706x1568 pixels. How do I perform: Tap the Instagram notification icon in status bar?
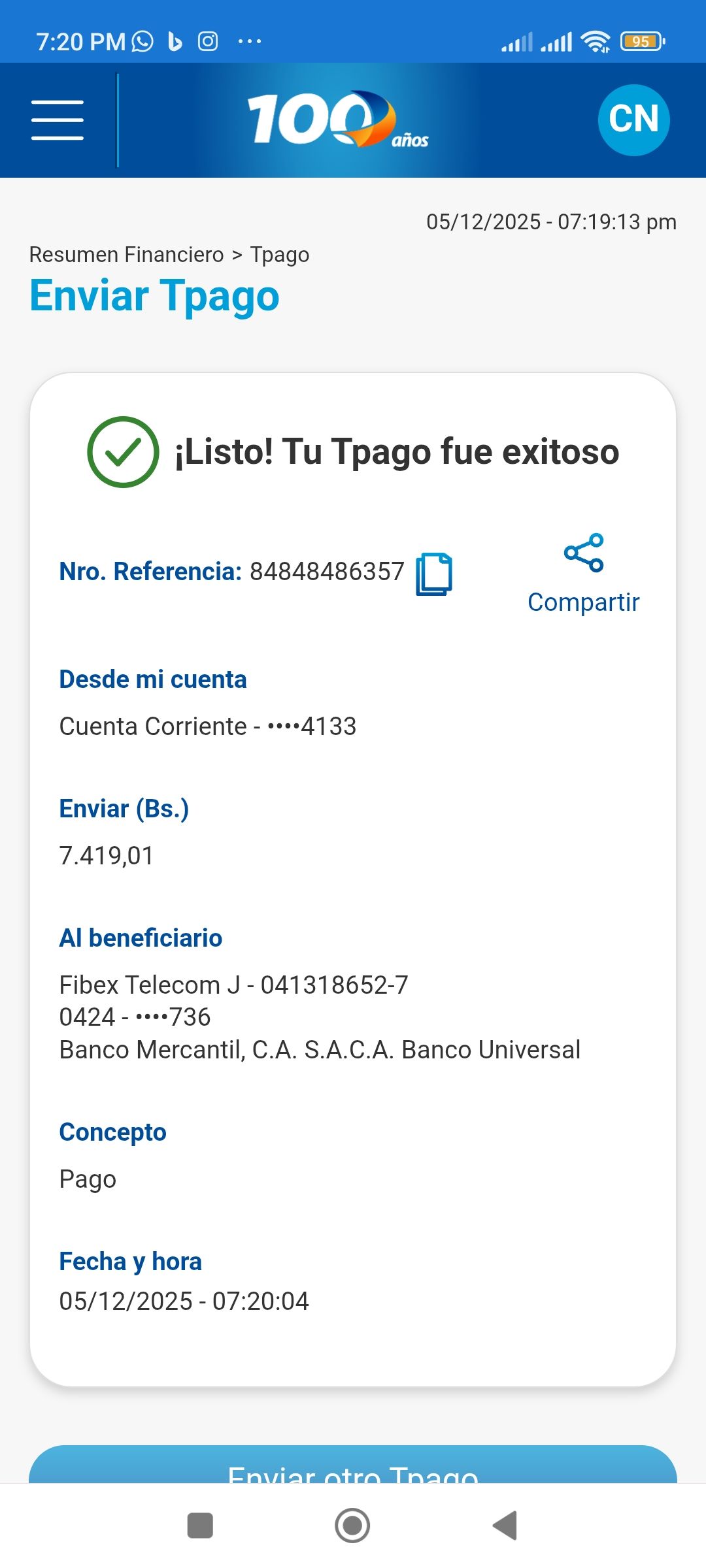point(208,42)
